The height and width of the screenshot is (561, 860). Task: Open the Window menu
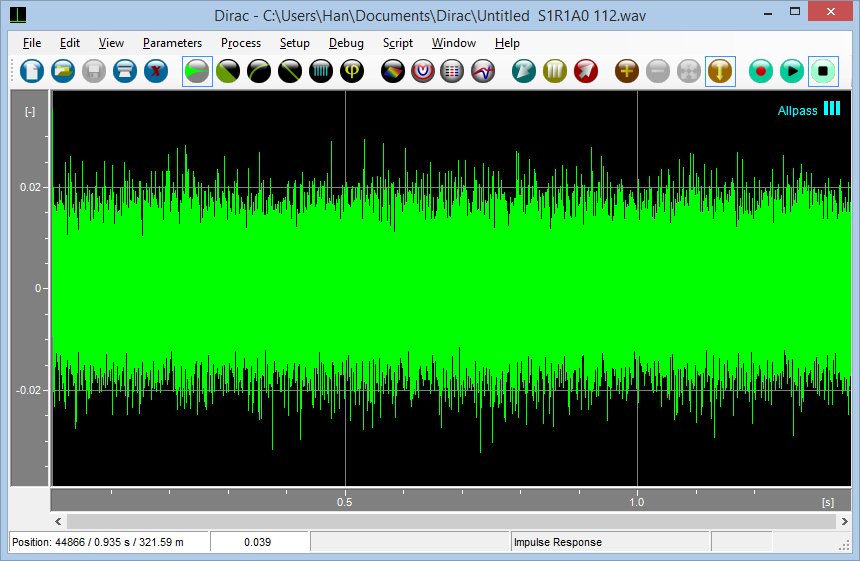tap(454, 43)
